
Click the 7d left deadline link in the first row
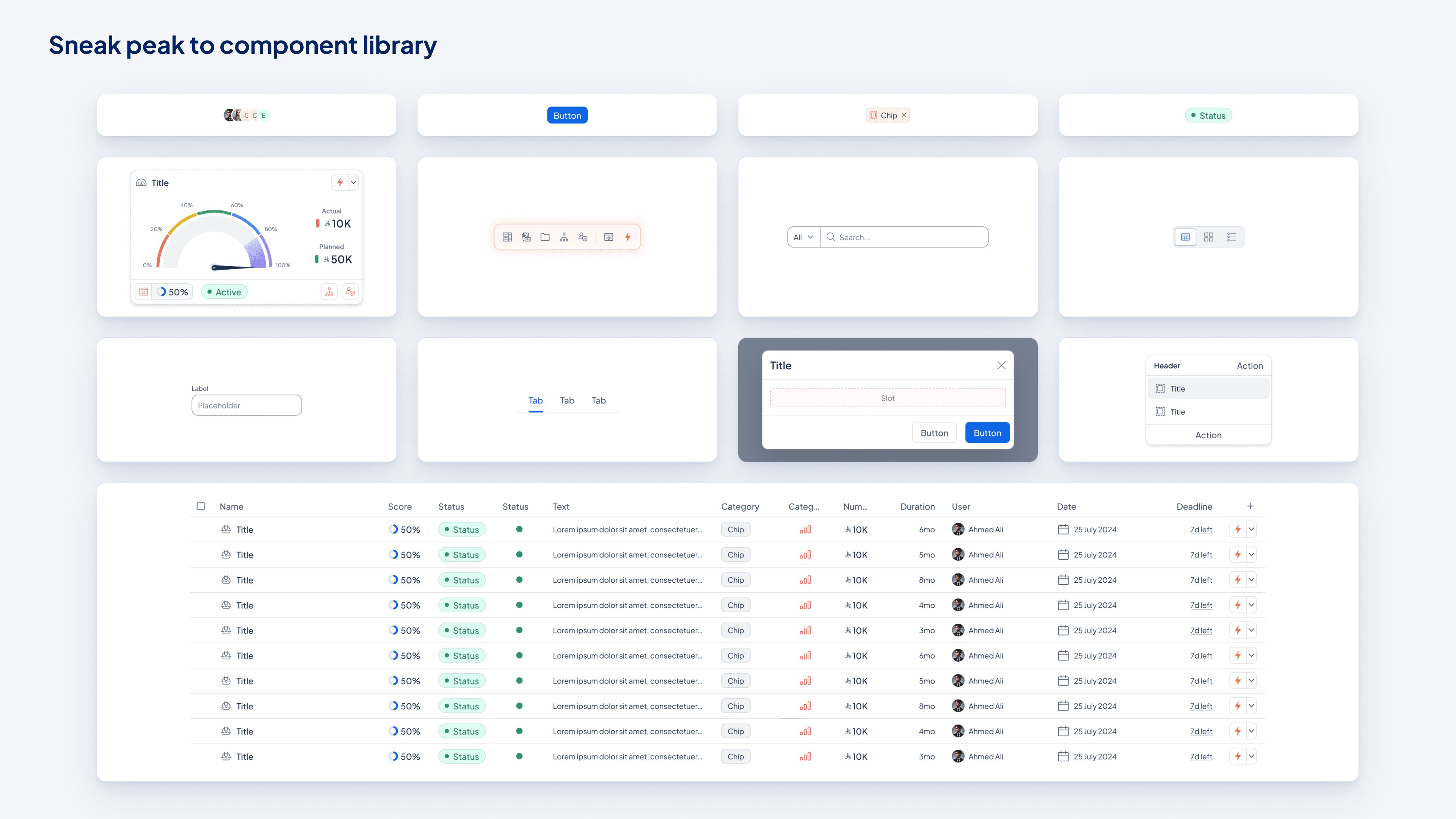click(1201, 530)
